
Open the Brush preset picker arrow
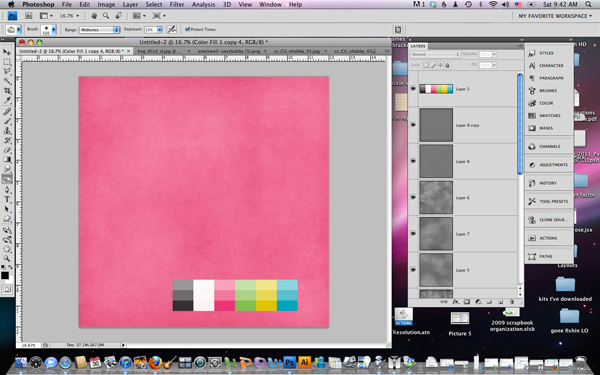[54, 29]
